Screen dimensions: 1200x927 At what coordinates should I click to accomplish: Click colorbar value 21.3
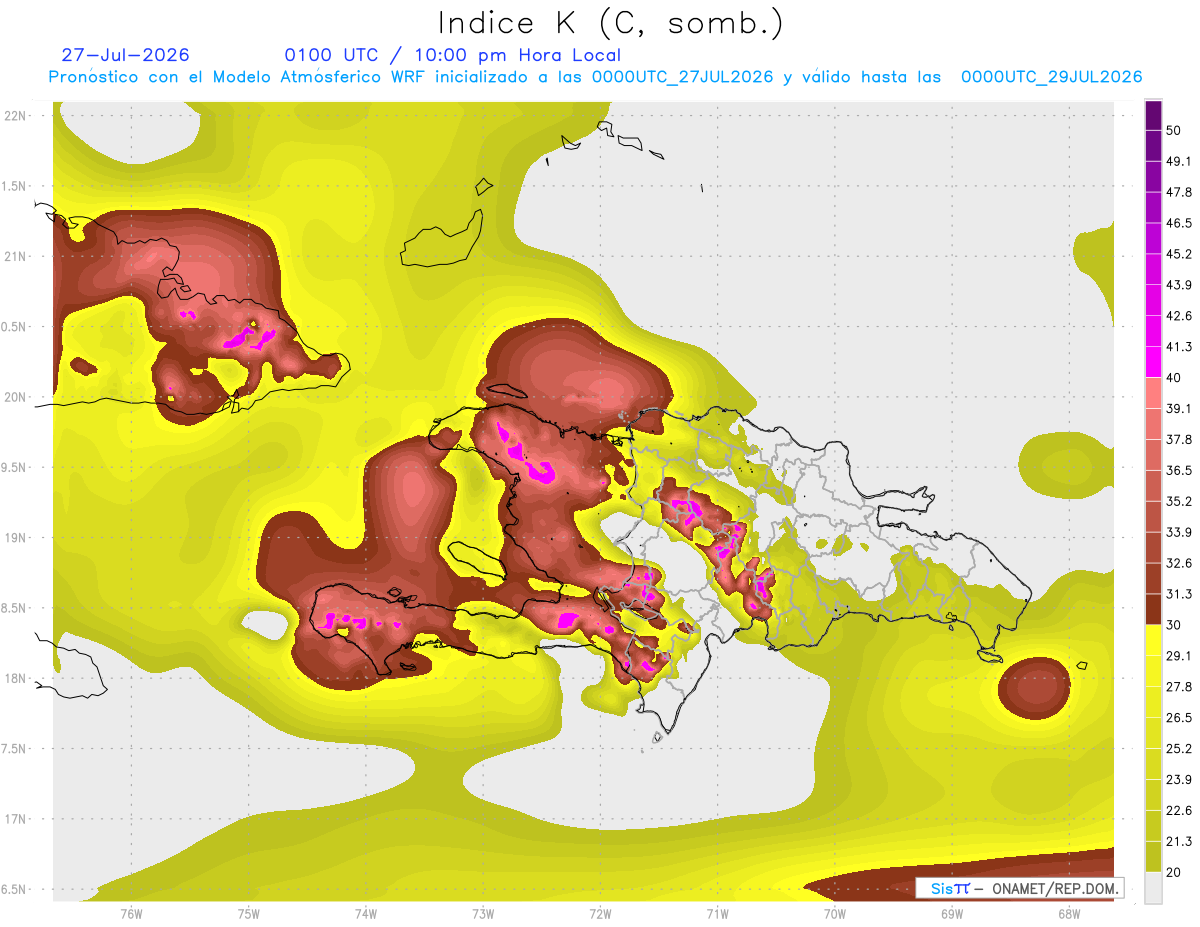1178,841
